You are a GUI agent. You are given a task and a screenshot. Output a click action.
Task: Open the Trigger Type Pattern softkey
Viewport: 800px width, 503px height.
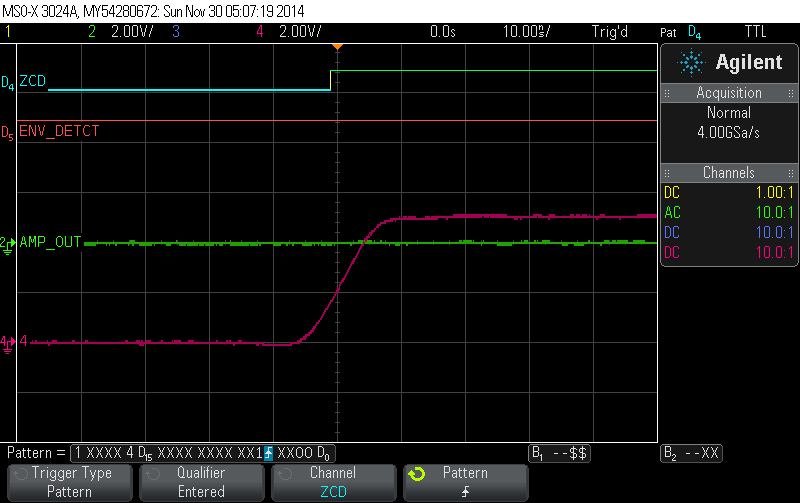[70, 482]
